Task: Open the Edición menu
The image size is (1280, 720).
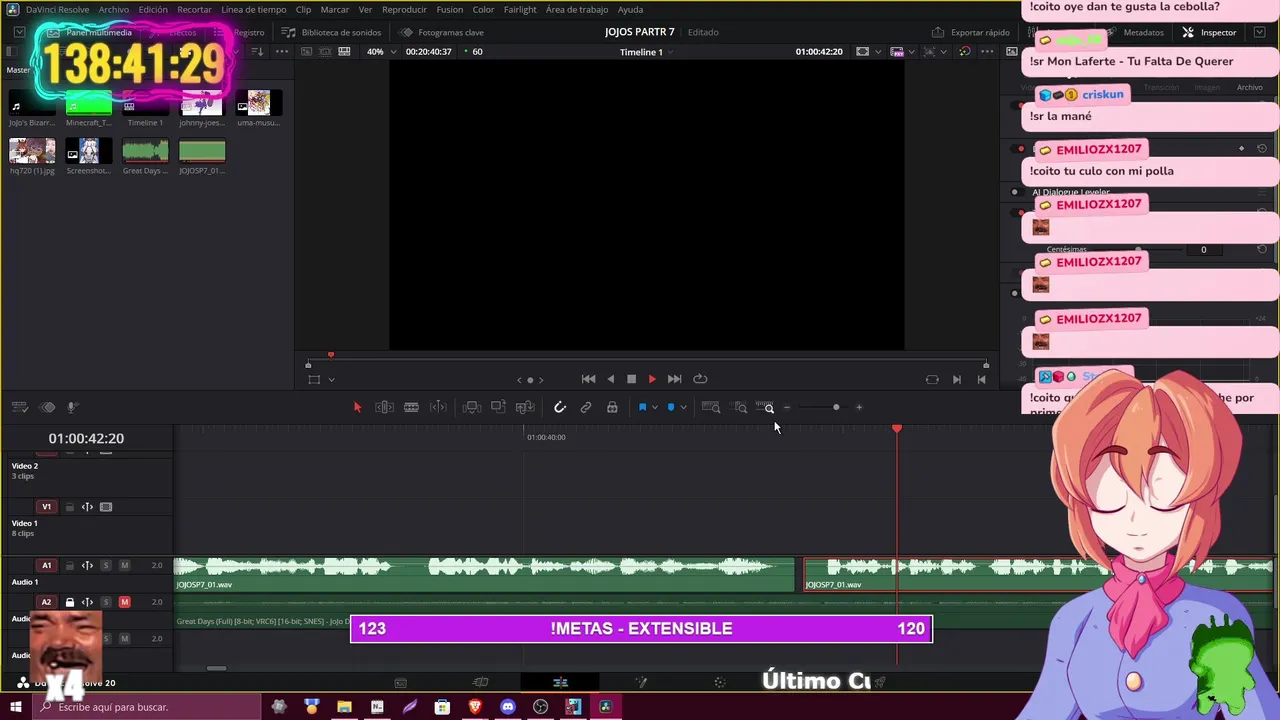Action: [153, 9]
